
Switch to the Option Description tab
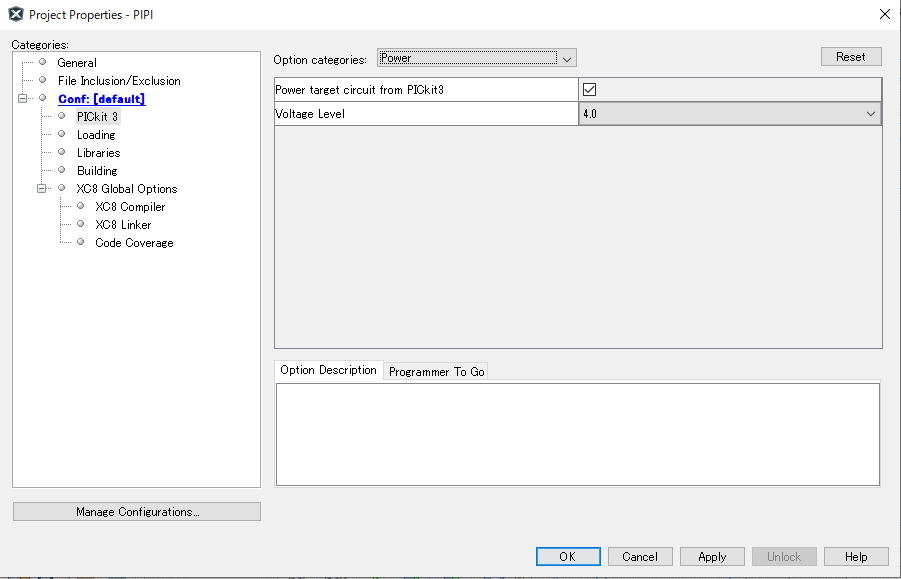(328, 370)
